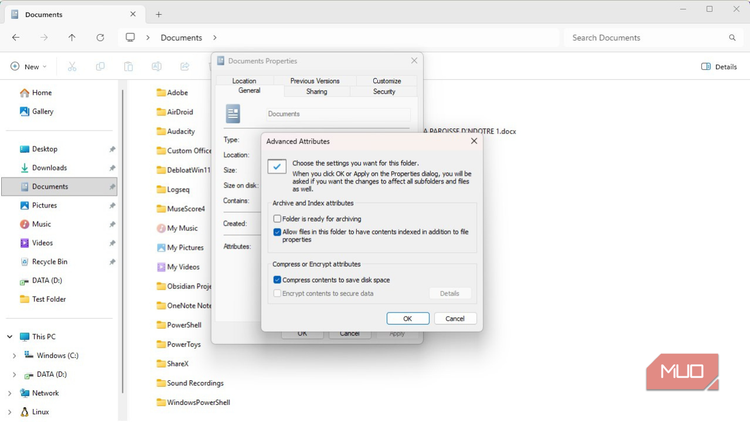Confirm Advanced Attributes with OK
Screen dimensions: 750x422
(x=408, y=319)
